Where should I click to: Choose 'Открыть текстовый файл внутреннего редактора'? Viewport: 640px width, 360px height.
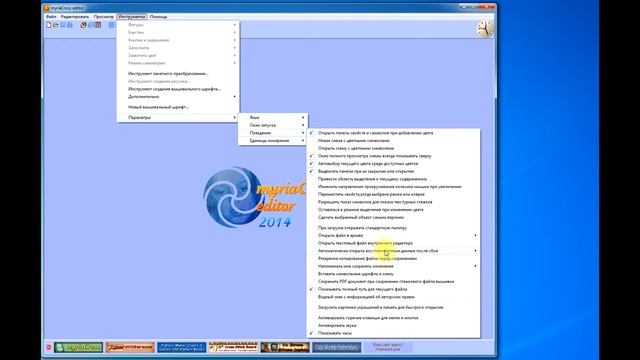tap(393, 243)
